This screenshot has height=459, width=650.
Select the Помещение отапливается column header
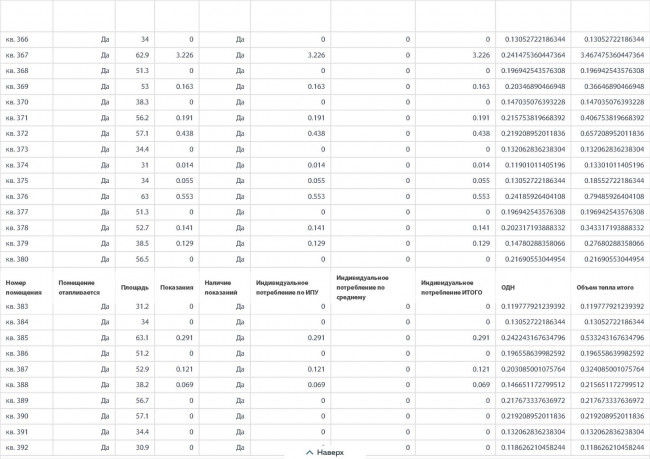coord(79,287)
